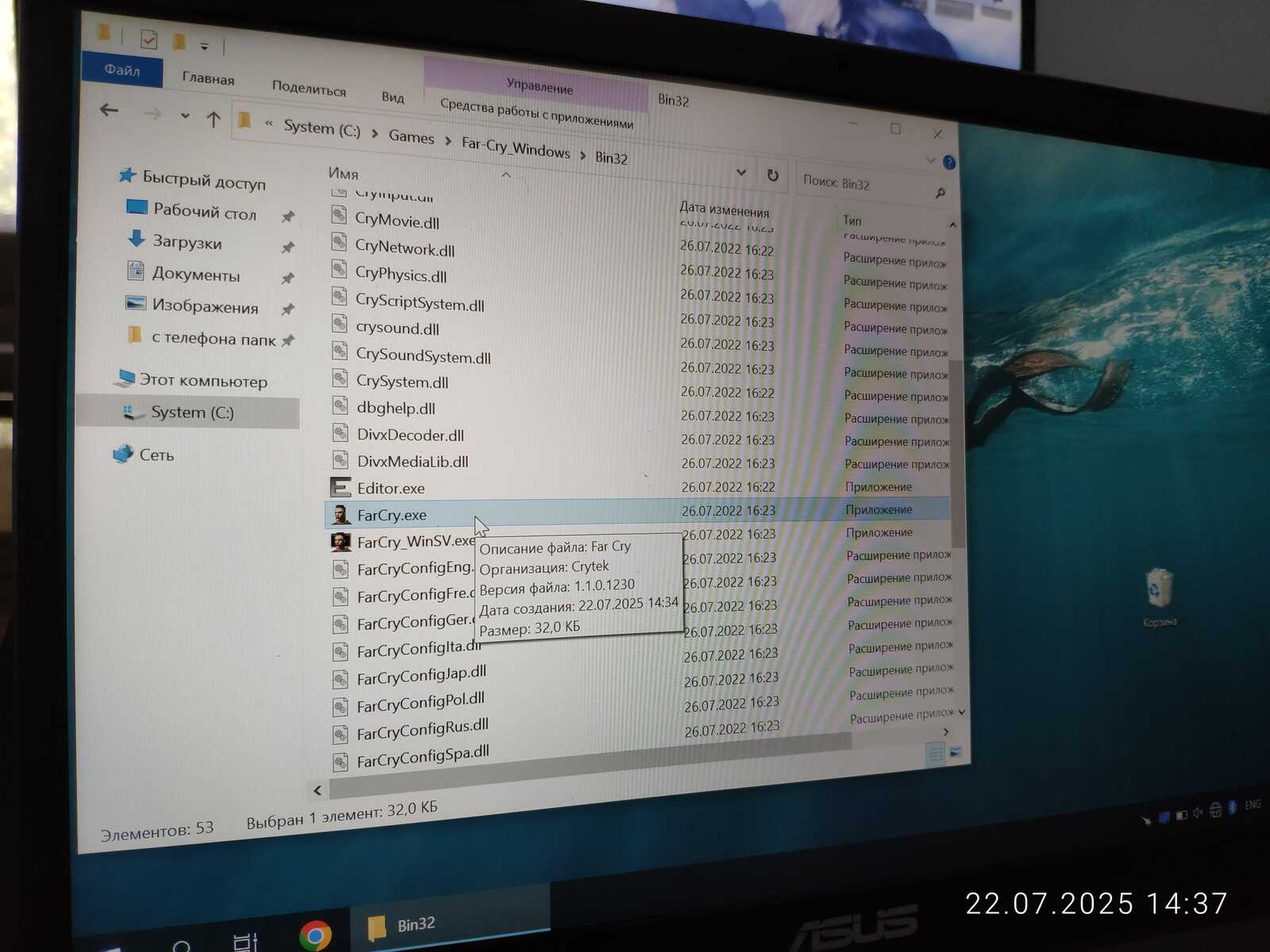1270x952 pixels.
Task: Go up one folder with the up arrow
Action: [213, 120]
